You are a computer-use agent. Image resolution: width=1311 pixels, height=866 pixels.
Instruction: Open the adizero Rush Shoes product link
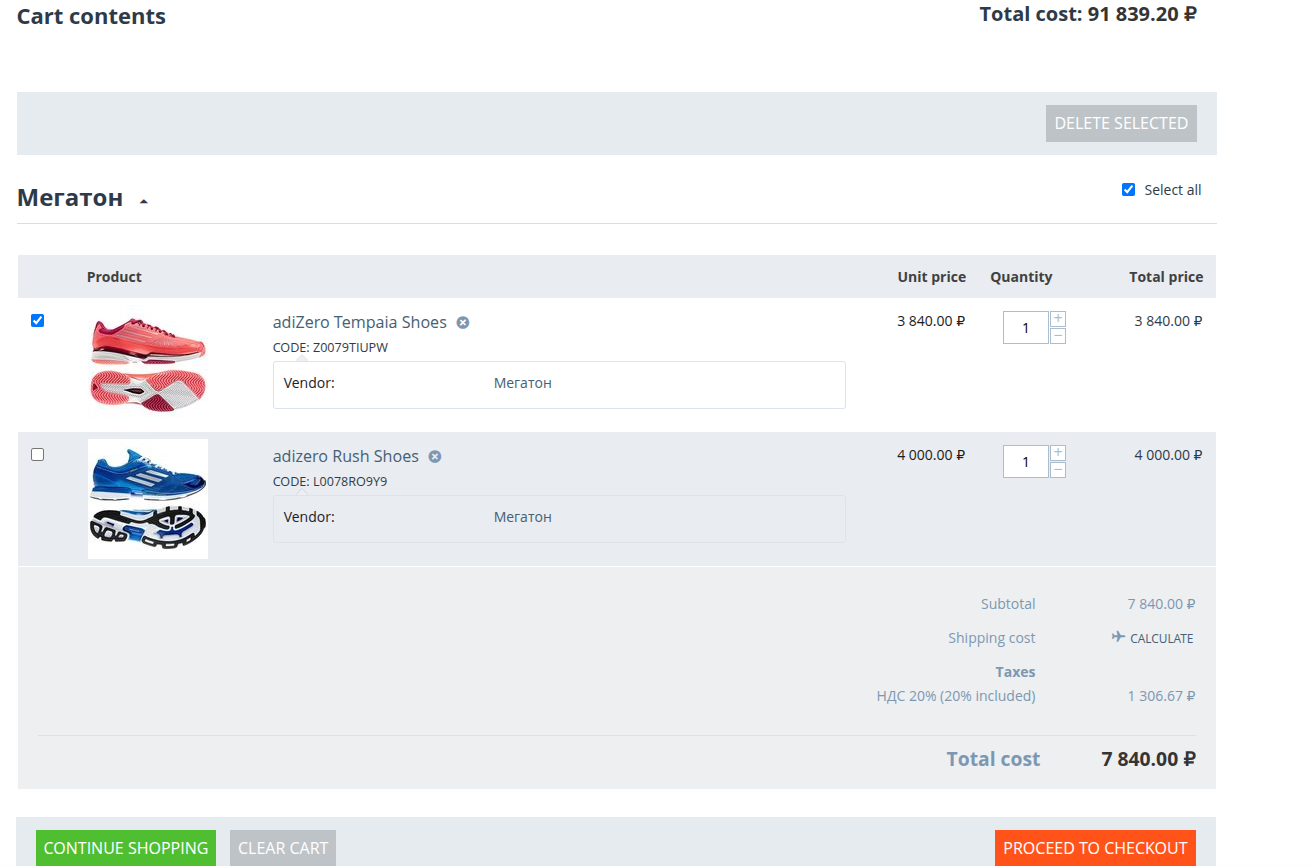click(x=346, y=456)
